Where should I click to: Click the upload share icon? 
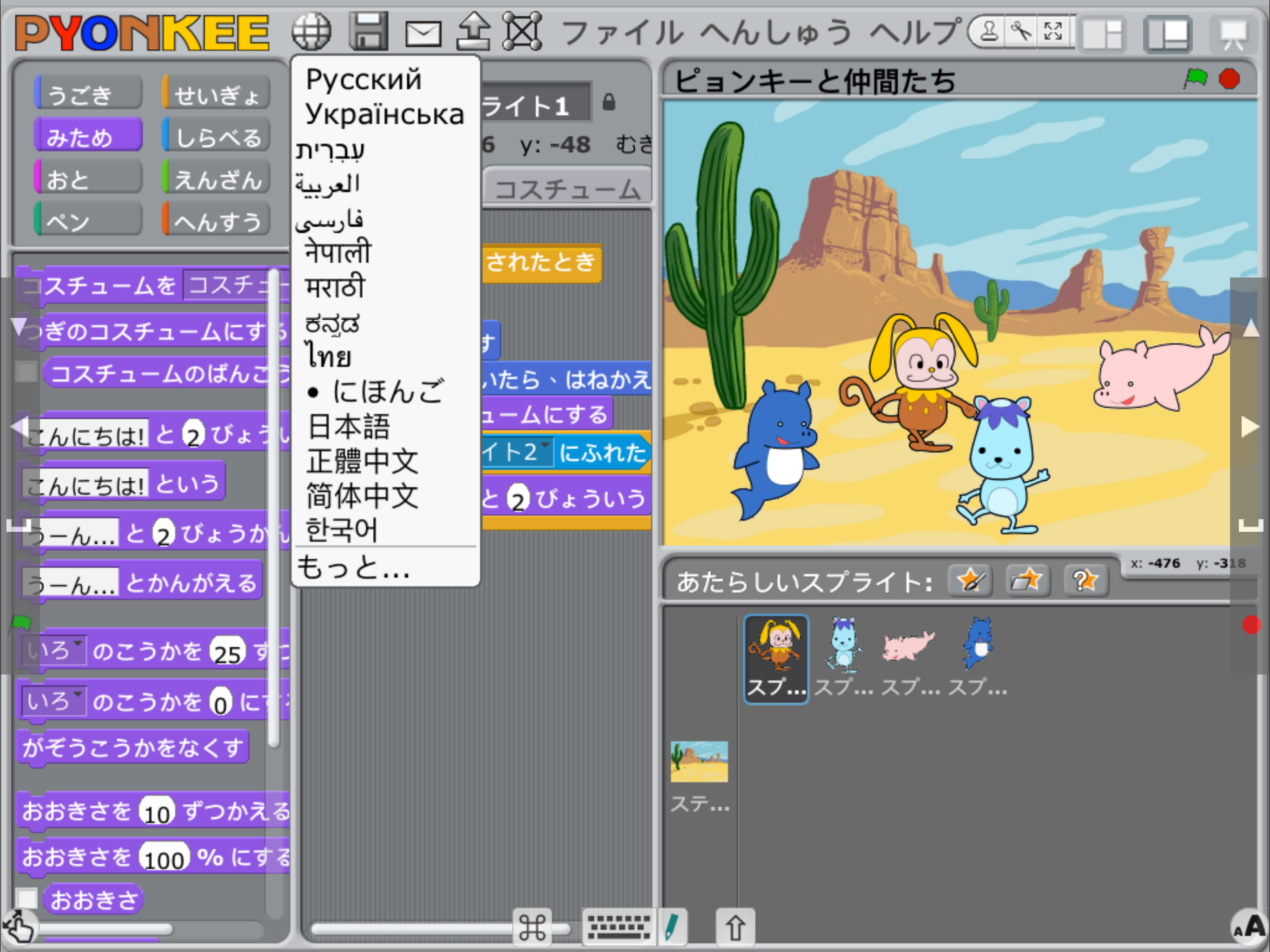[x=473, y=32]
